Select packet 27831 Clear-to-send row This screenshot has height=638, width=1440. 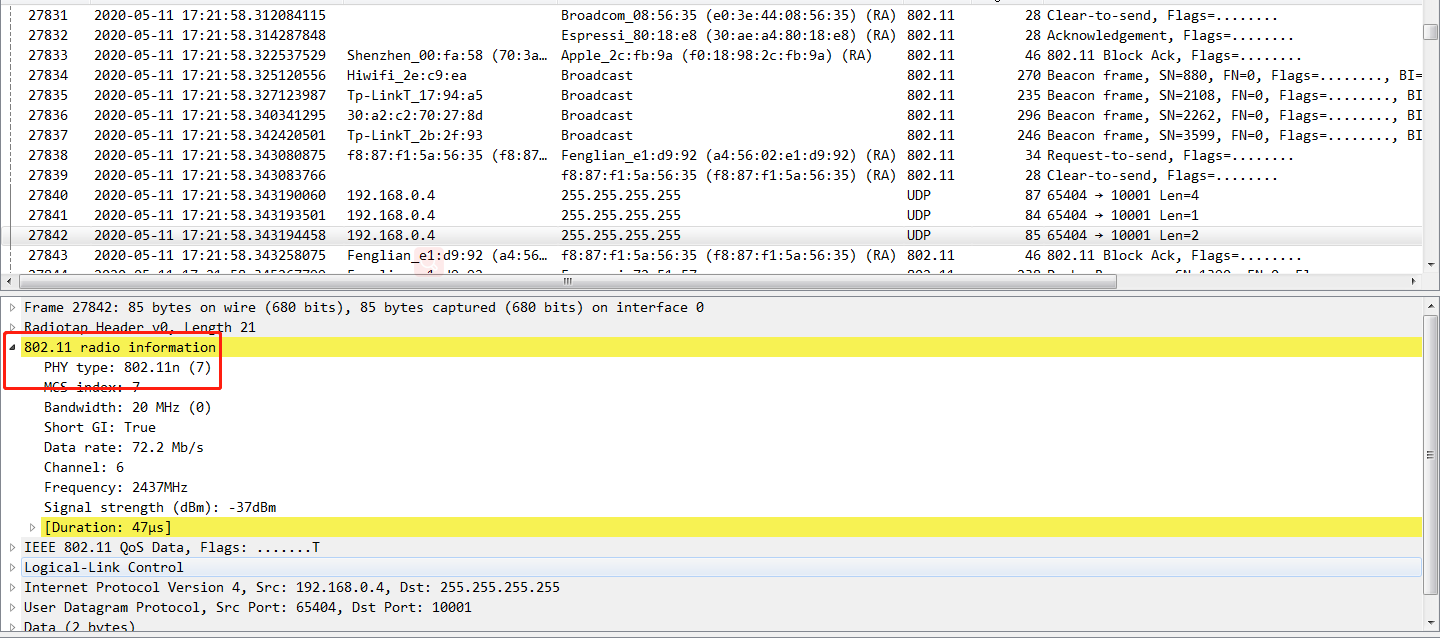(x=711, y=15)
